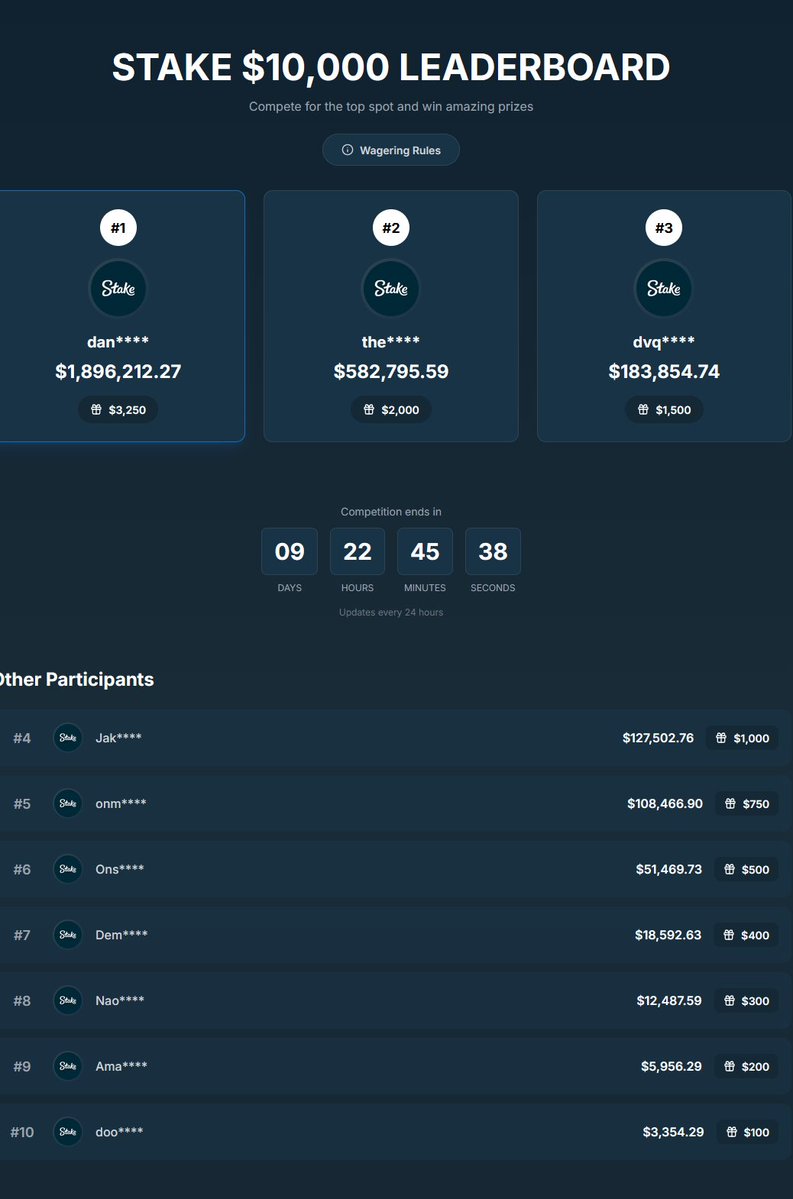Select the username doo****
Image resolution: width=793 pixels, height=1199 pixels.
[119, 1132]
